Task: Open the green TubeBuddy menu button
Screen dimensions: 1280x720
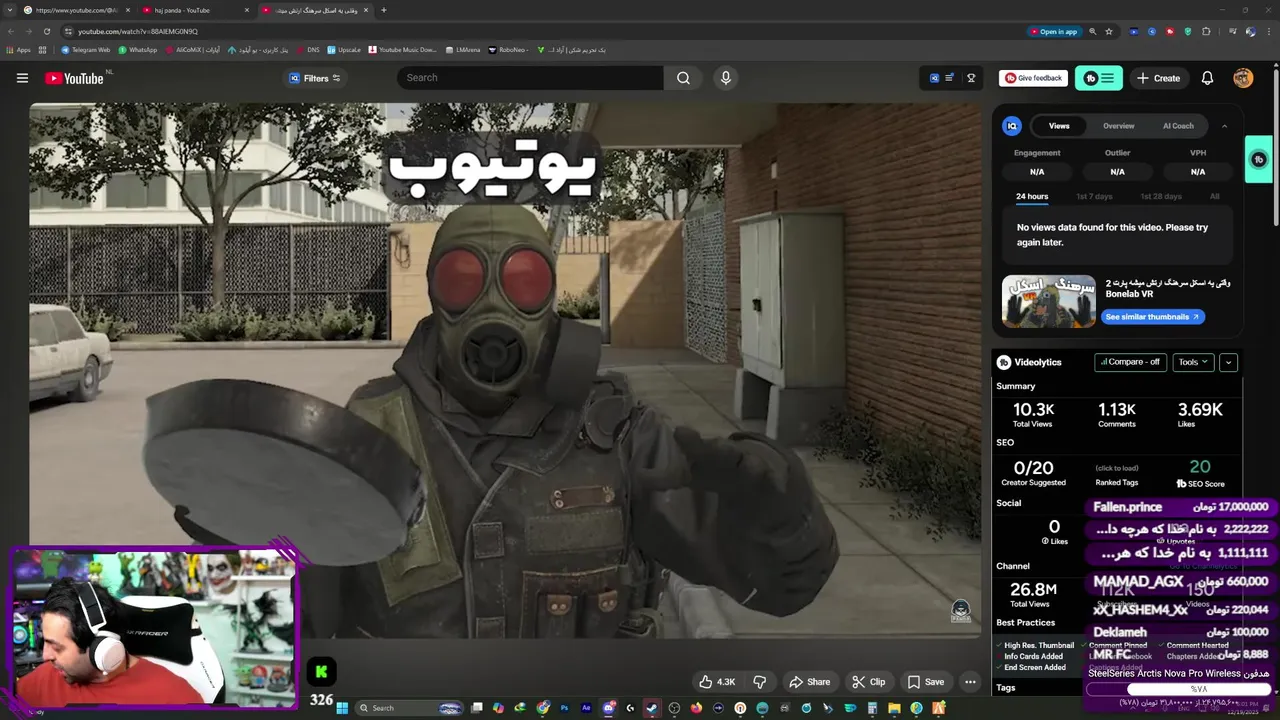Action: tap(1099, 78)
